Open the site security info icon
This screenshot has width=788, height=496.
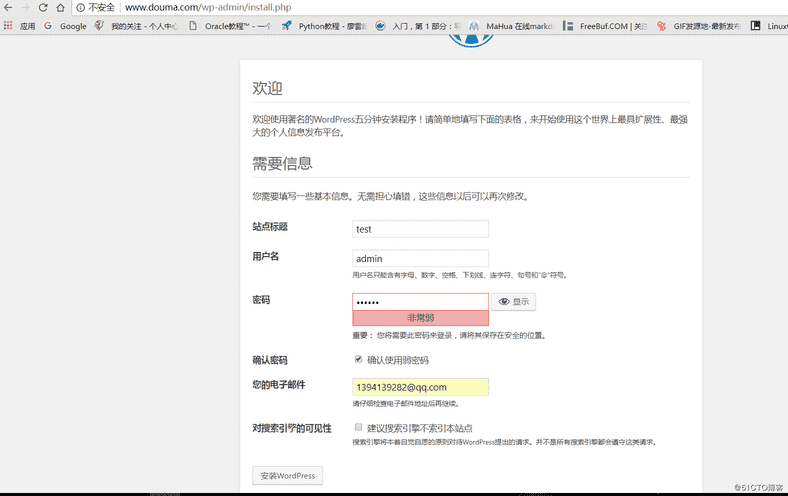click(80, 8)
